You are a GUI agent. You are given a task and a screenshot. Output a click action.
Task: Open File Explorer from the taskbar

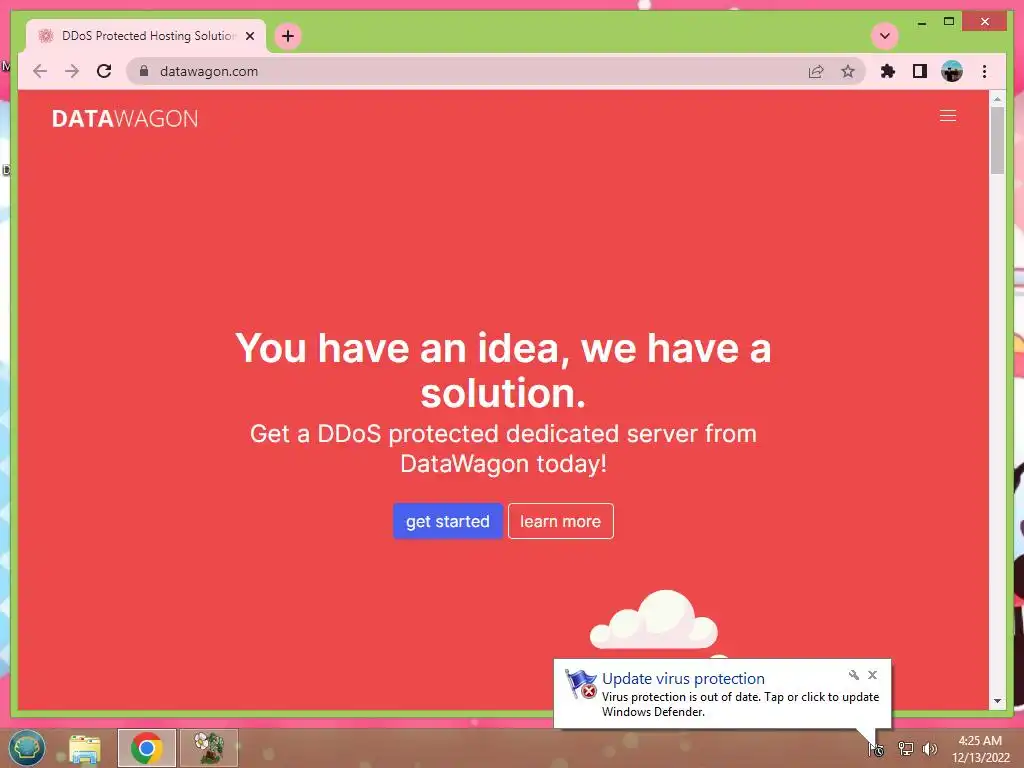[x=85, y=748]
